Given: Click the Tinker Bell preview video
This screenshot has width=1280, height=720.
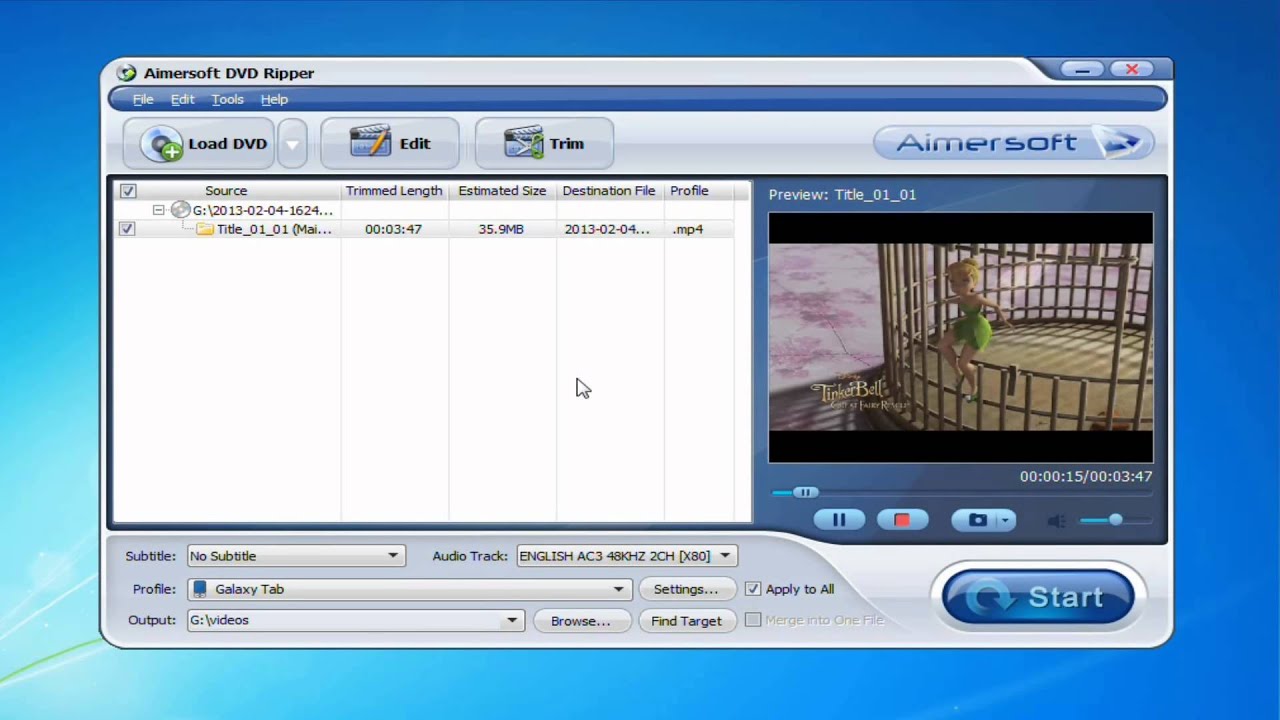Looking at the screenshot, I should pos(960,337).
